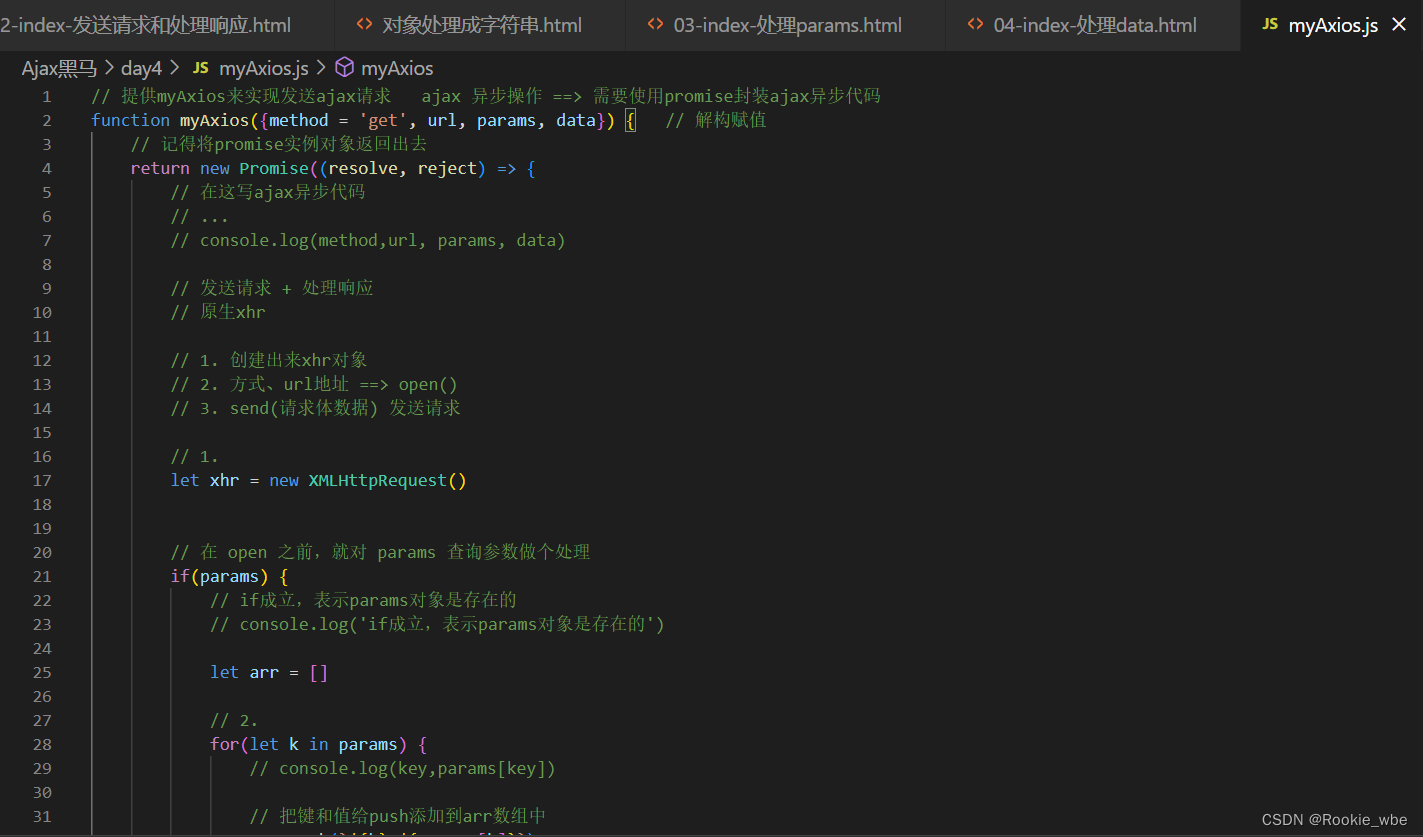Select line number 17 in the gutter
The image size is (1423, 837).
point(42,480)
